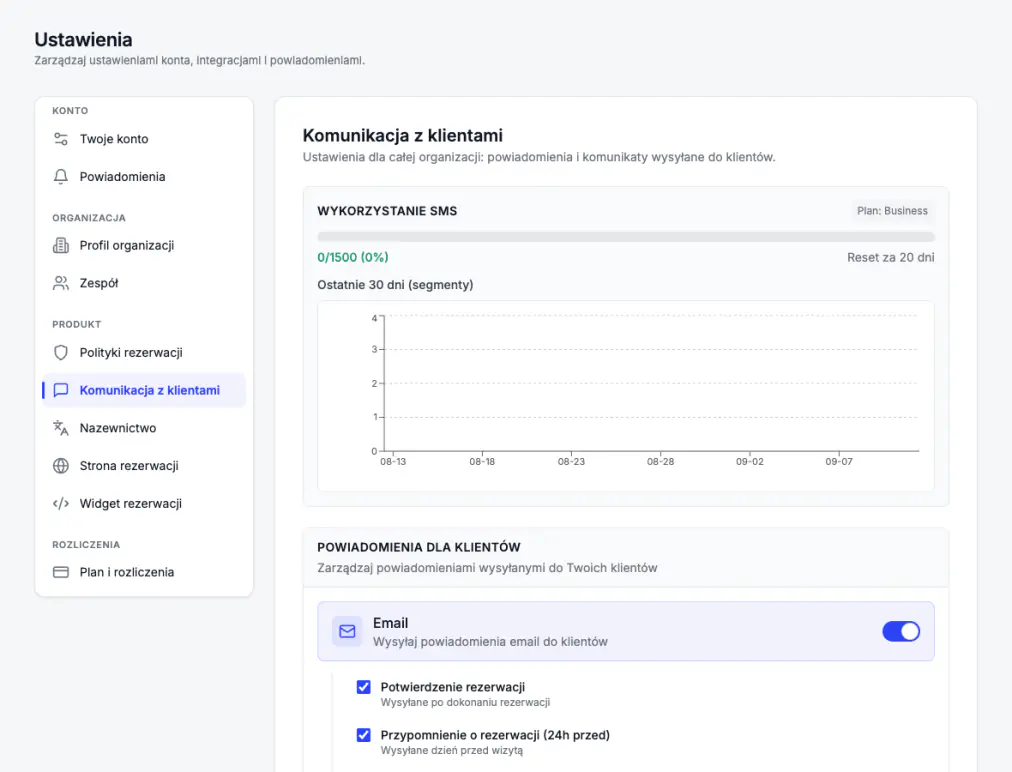Screen dimensions: 1012x772
Task: Open Plan i rozliczenia section
Action: 144,572
